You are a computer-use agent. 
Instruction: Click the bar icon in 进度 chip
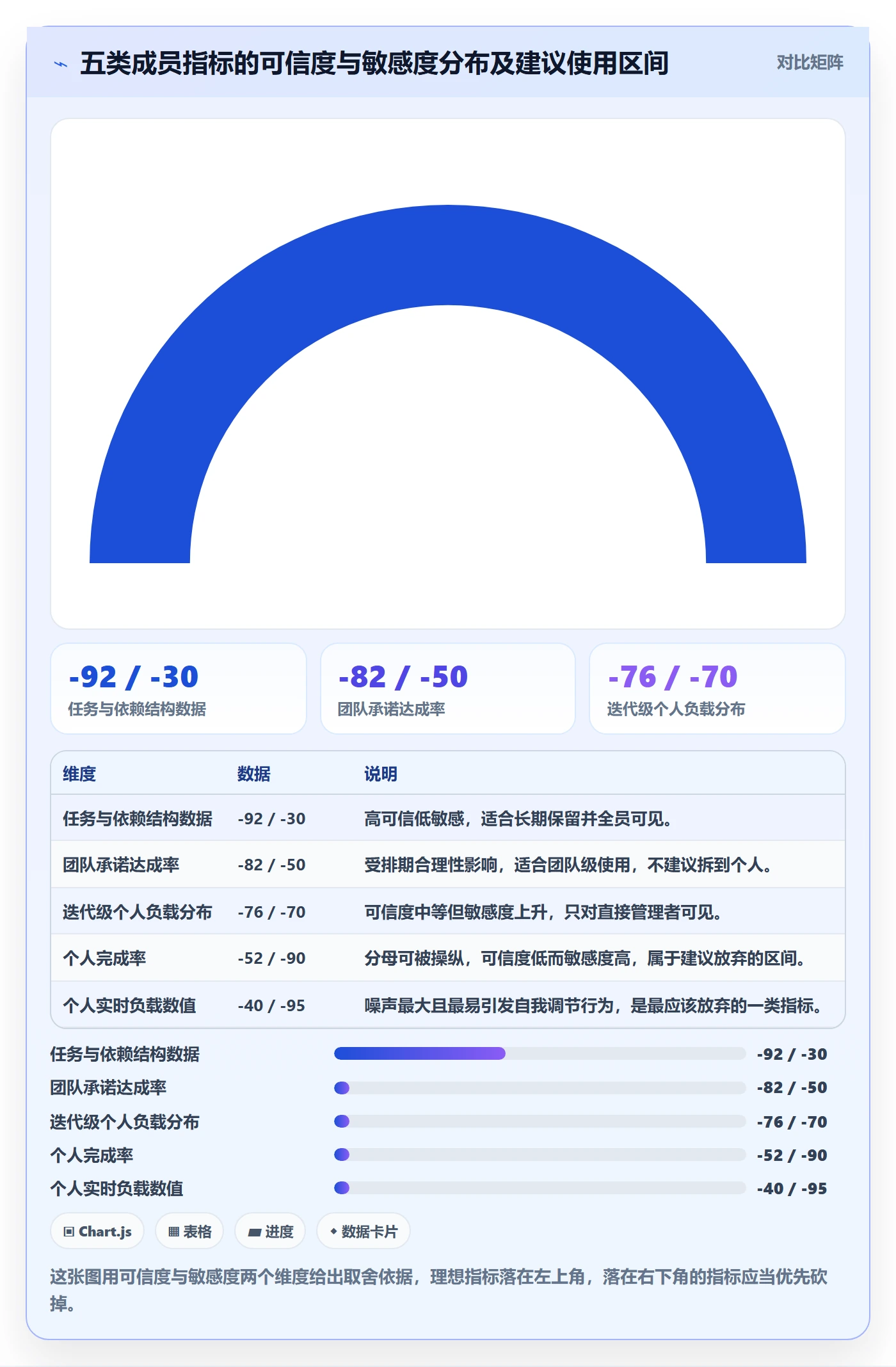pos(254,1233)
